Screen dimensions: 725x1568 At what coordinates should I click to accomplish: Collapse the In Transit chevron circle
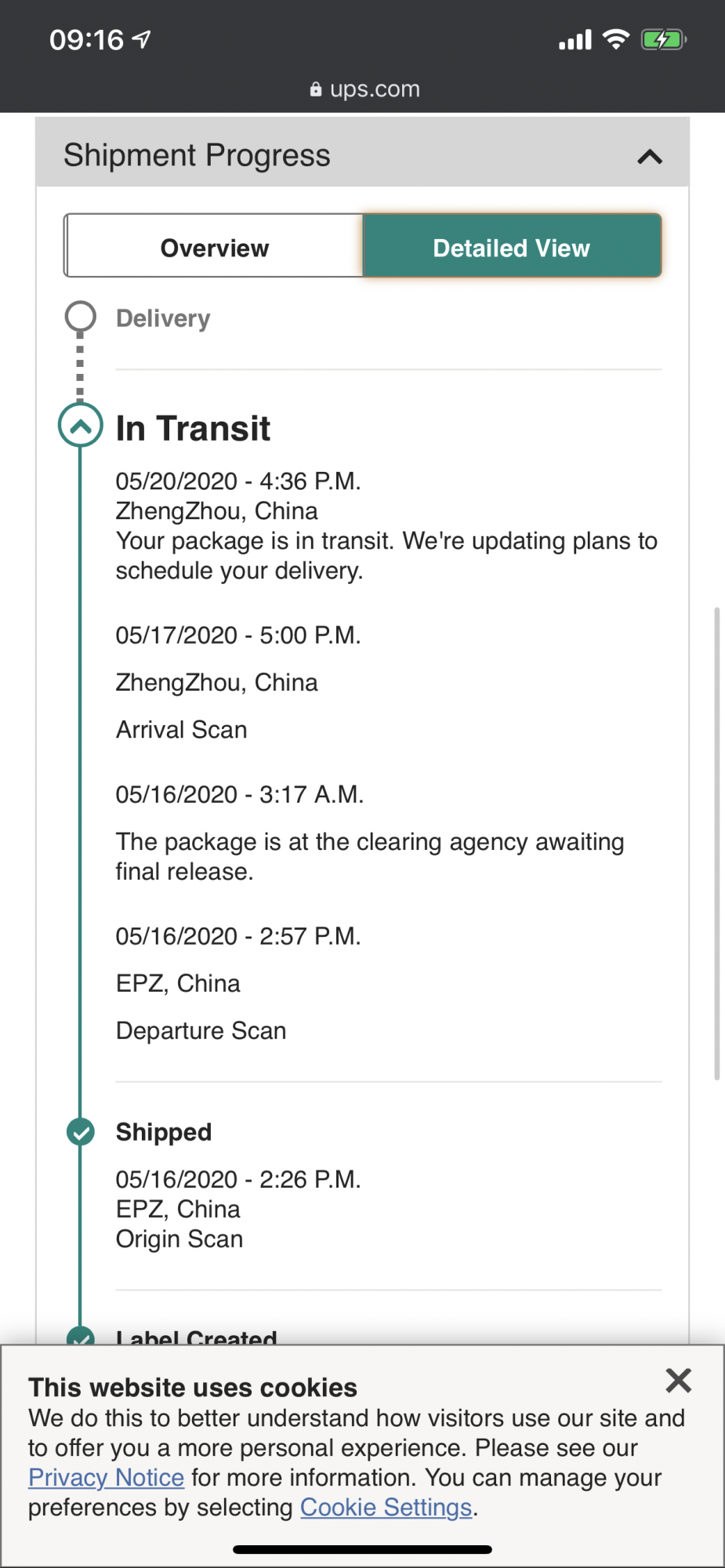click(x=80, y=425)
